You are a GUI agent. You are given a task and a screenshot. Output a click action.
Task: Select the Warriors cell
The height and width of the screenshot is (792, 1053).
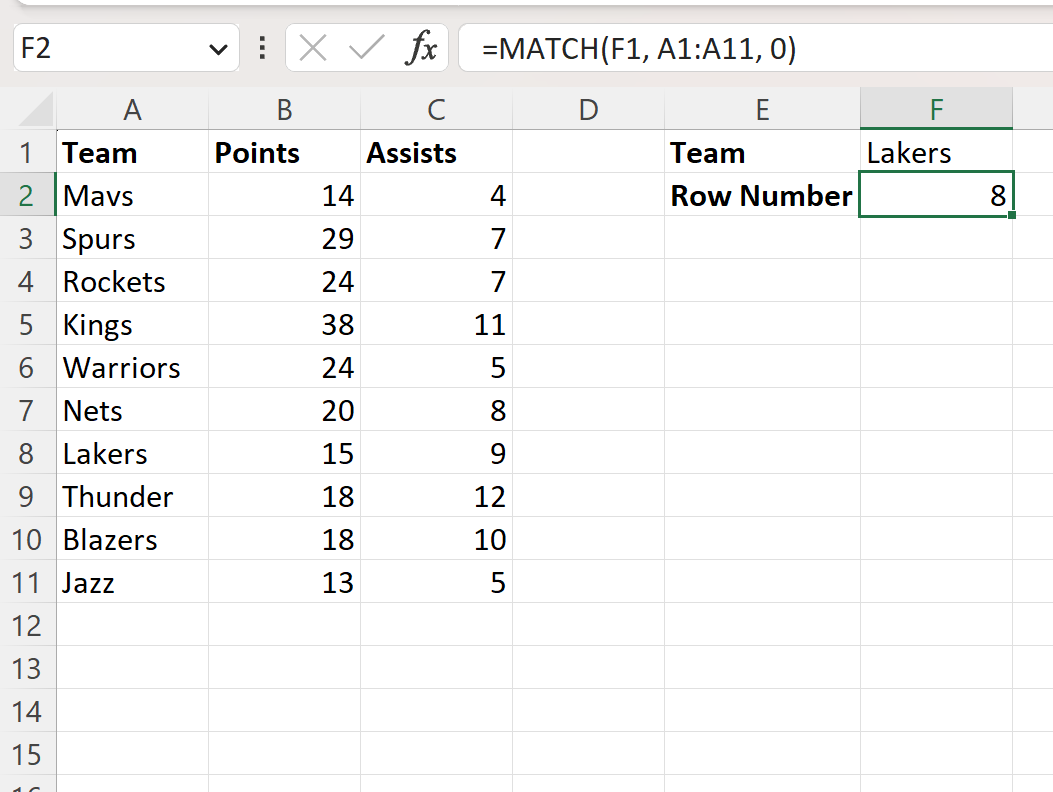point(132,368)
